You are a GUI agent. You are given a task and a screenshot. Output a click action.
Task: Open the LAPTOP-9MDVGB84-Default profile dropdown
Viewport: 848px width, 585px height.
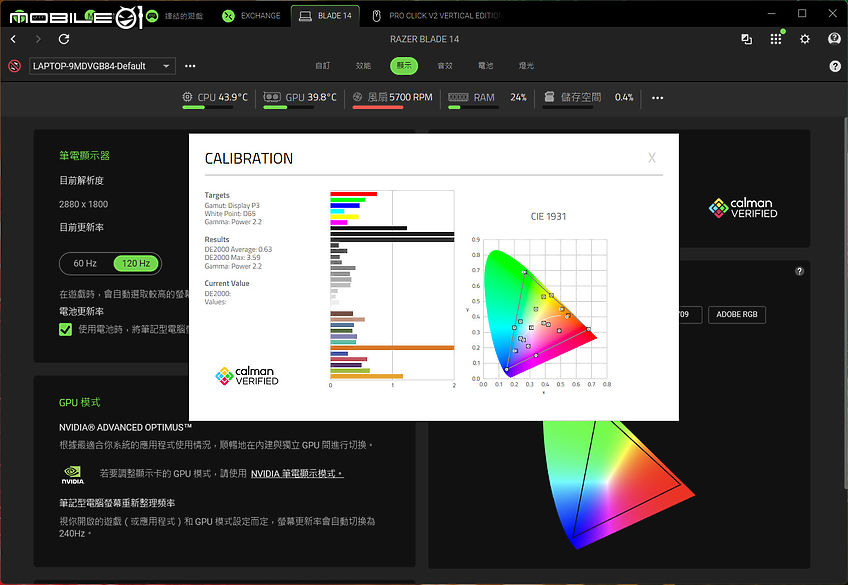click(x=102, y=66)
